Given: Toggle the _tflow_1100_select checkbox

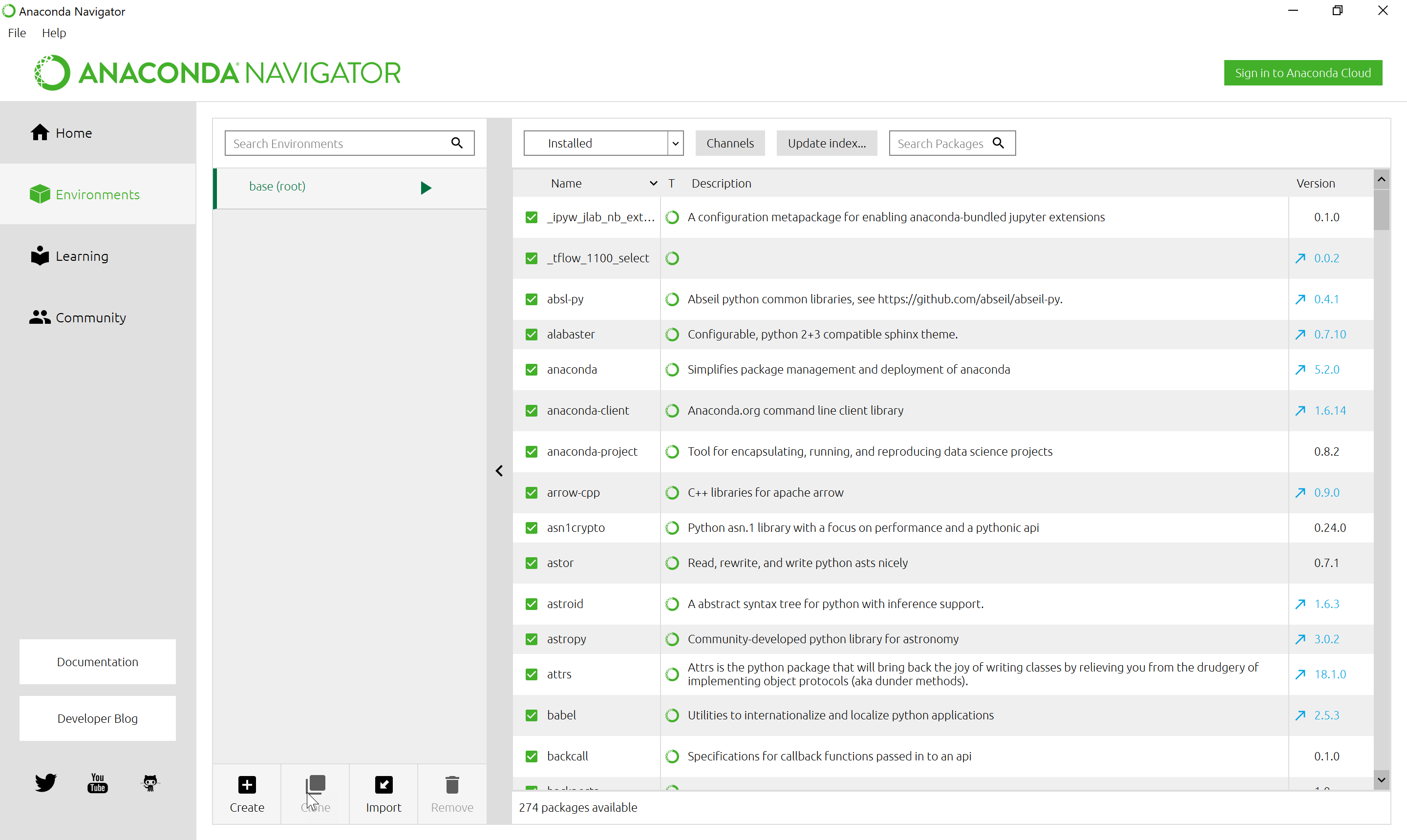Looking at the screenshot, I should click(531, 258).
